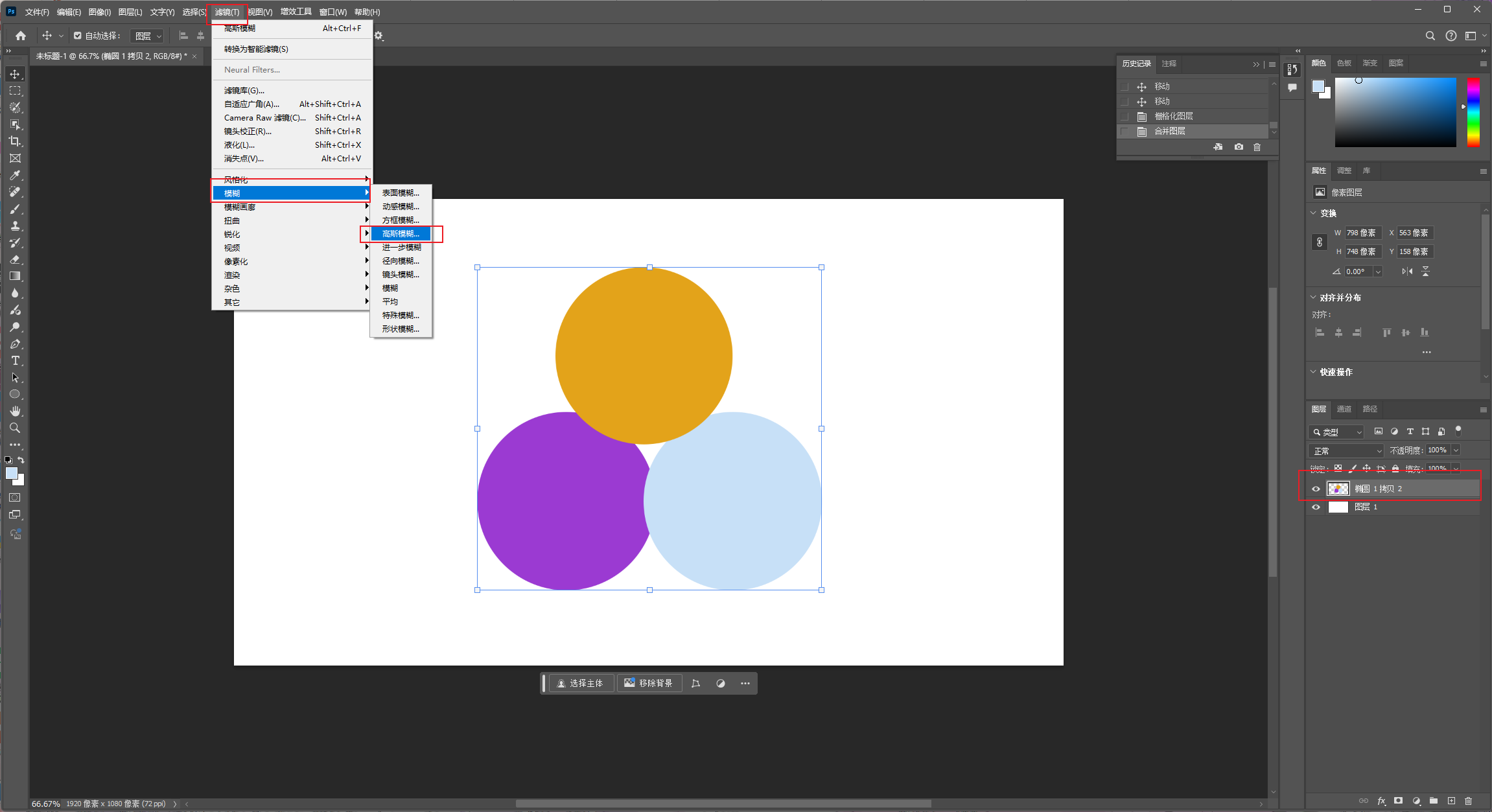Viewport: 1492px width, 812px height.
Task: Select the Rectangular Marquee tool
Action: [15, 91]
